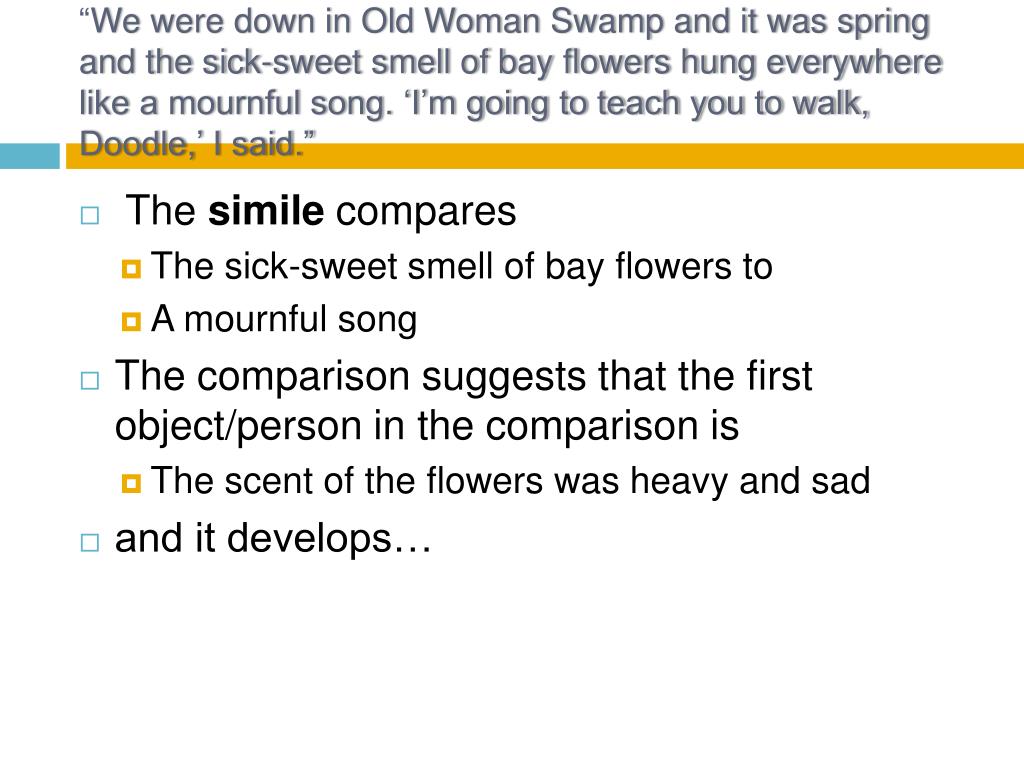Viewport: 1024px width, 768px height.
Task: Click the title text 'Doodle,' I said.
Action: pyautogui.click(x=198, y=144)
